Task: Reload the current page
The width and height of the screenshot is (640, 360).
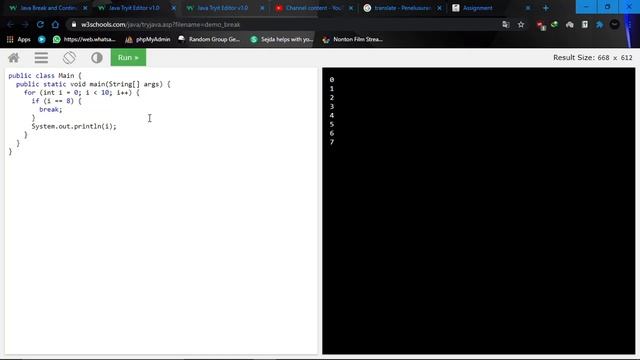Action: click(x=40, y=24)
